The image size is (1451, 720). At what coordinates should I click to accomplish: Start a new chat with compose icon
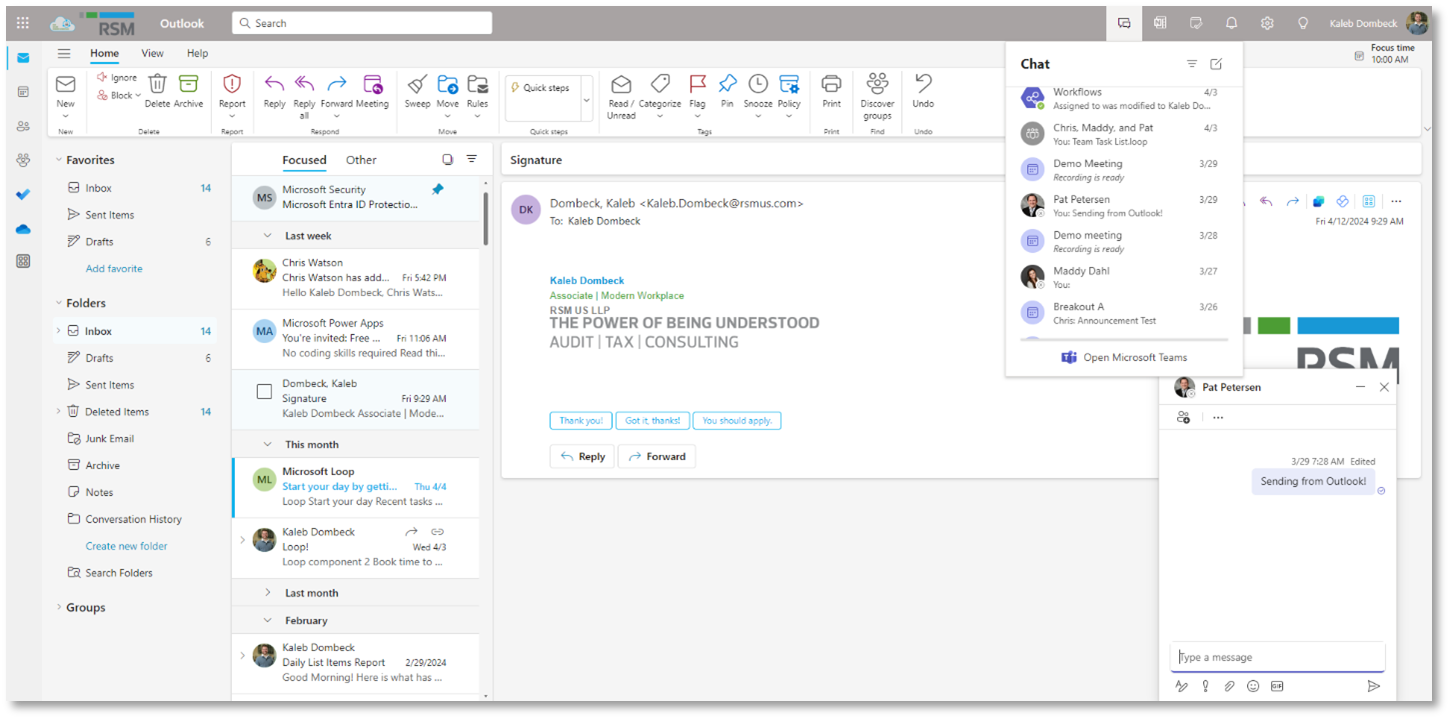tap(1216, 64)
